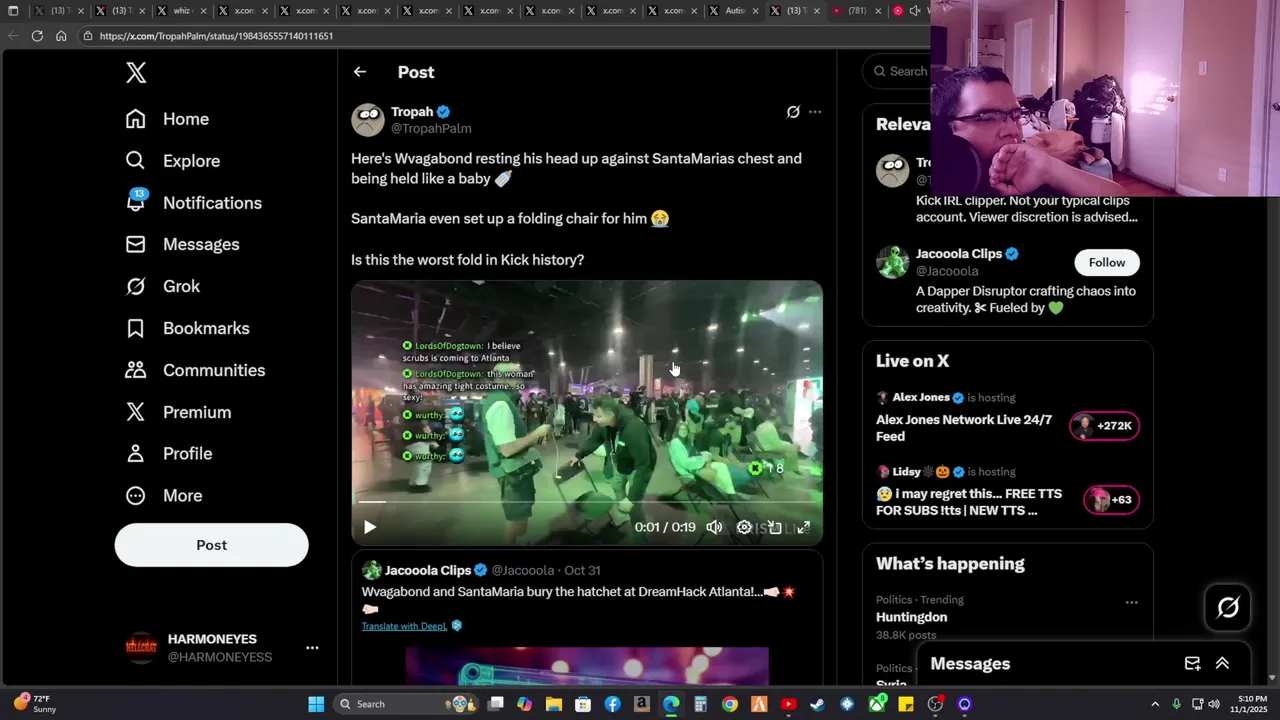This screenshot has height=720, width=1280.
Task: Open Huntingdon trending topic
Action: click(911, 617)
